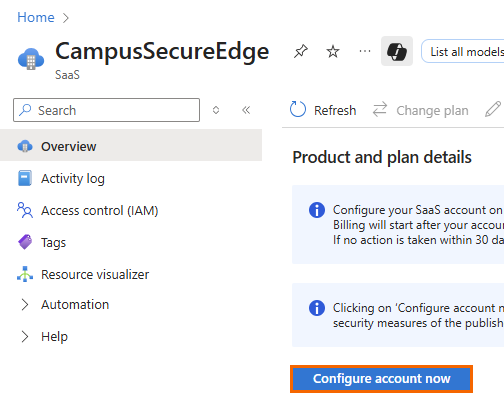
Task: Click the pencil edit icon in toolbar
Action: [493, 109]
